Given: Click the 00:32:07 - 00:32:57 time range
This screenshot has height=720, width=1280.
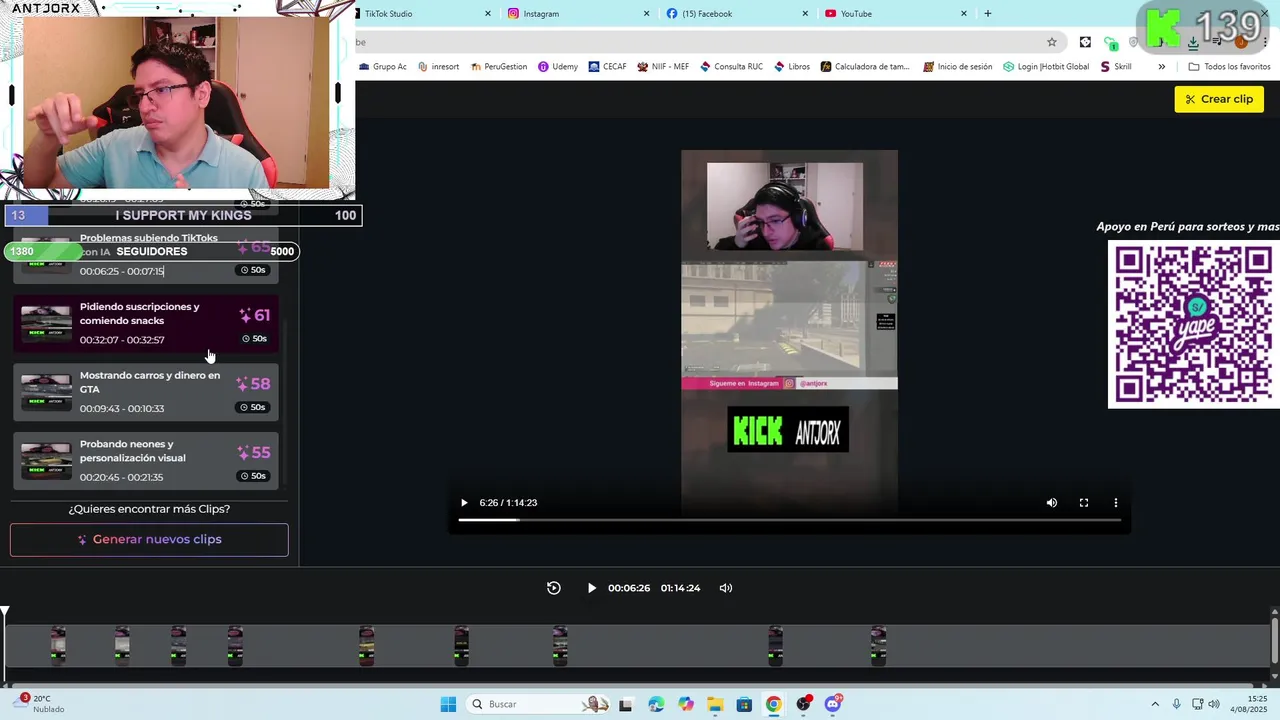Looking at the screenshot, I should pos(122,340).
